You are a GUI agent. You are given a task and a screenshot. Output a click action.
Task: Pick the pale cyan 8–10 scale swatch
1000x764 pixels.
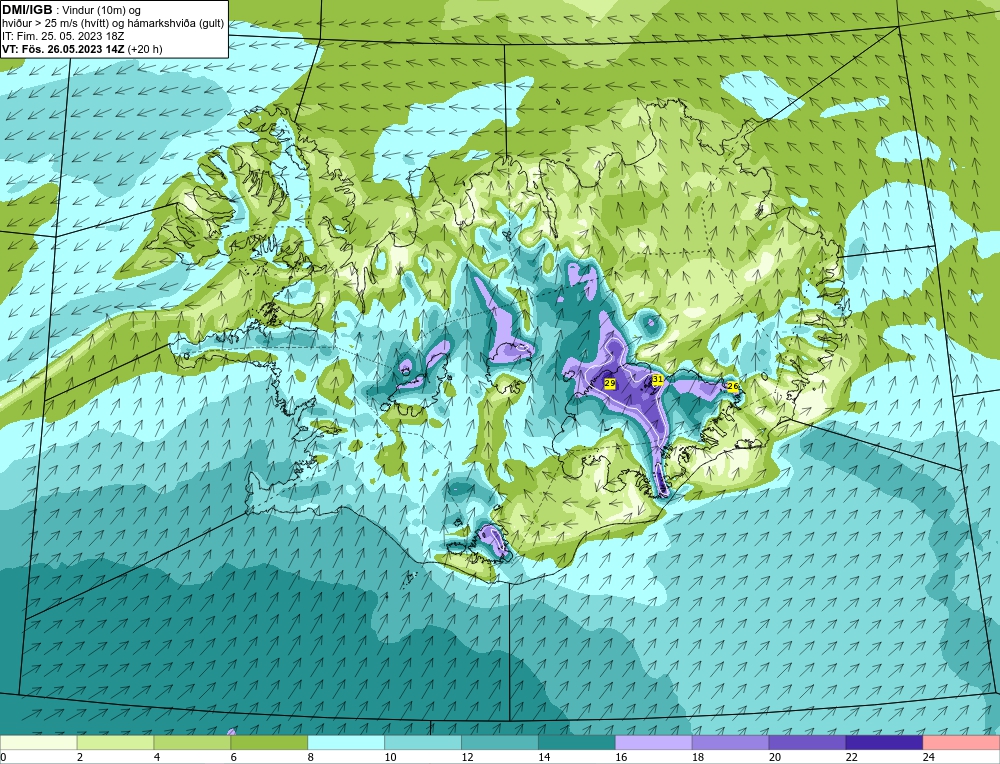point(346,742)
